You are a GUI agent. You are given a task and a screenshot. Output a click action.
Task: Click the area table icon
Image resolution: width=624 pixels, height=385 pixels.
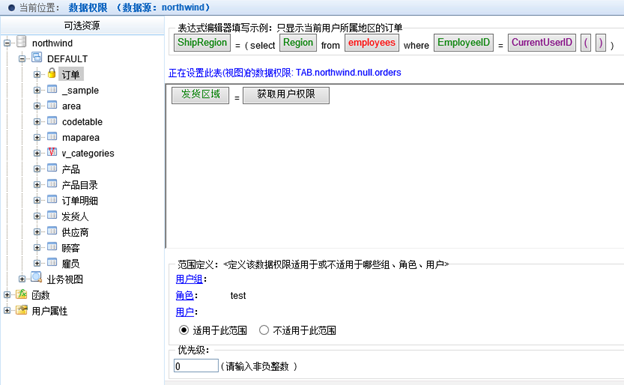coord(52,105)
